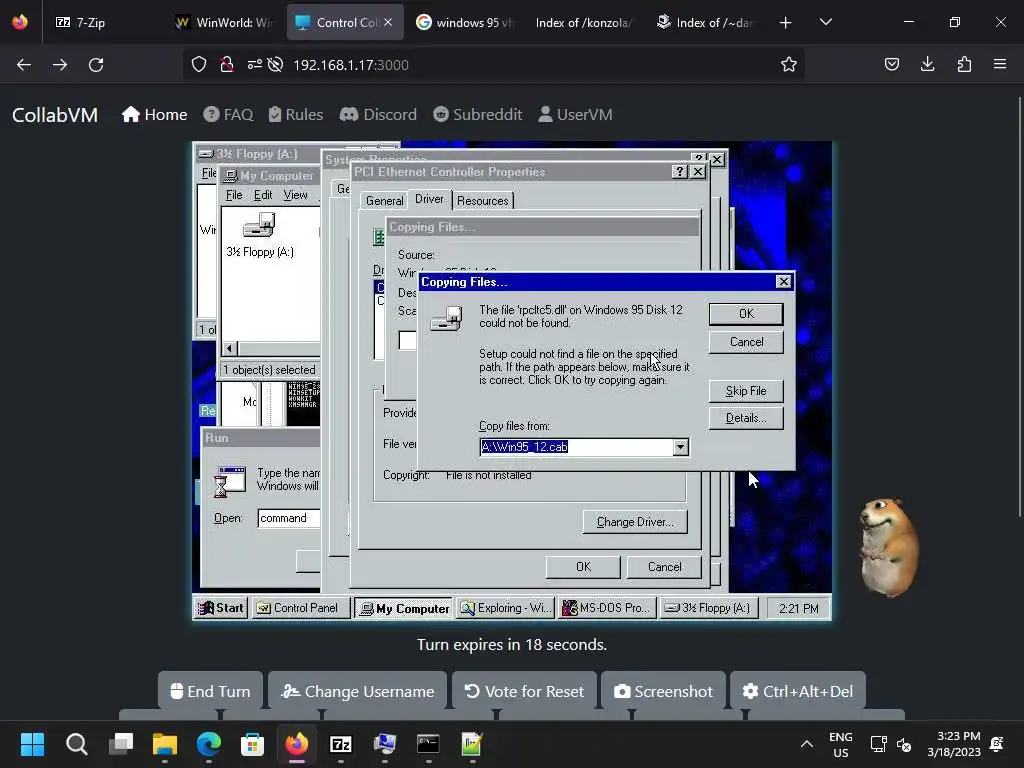Screen dimensions: 1024x768
Task: Open the Discord link
Action: point(378,115)
